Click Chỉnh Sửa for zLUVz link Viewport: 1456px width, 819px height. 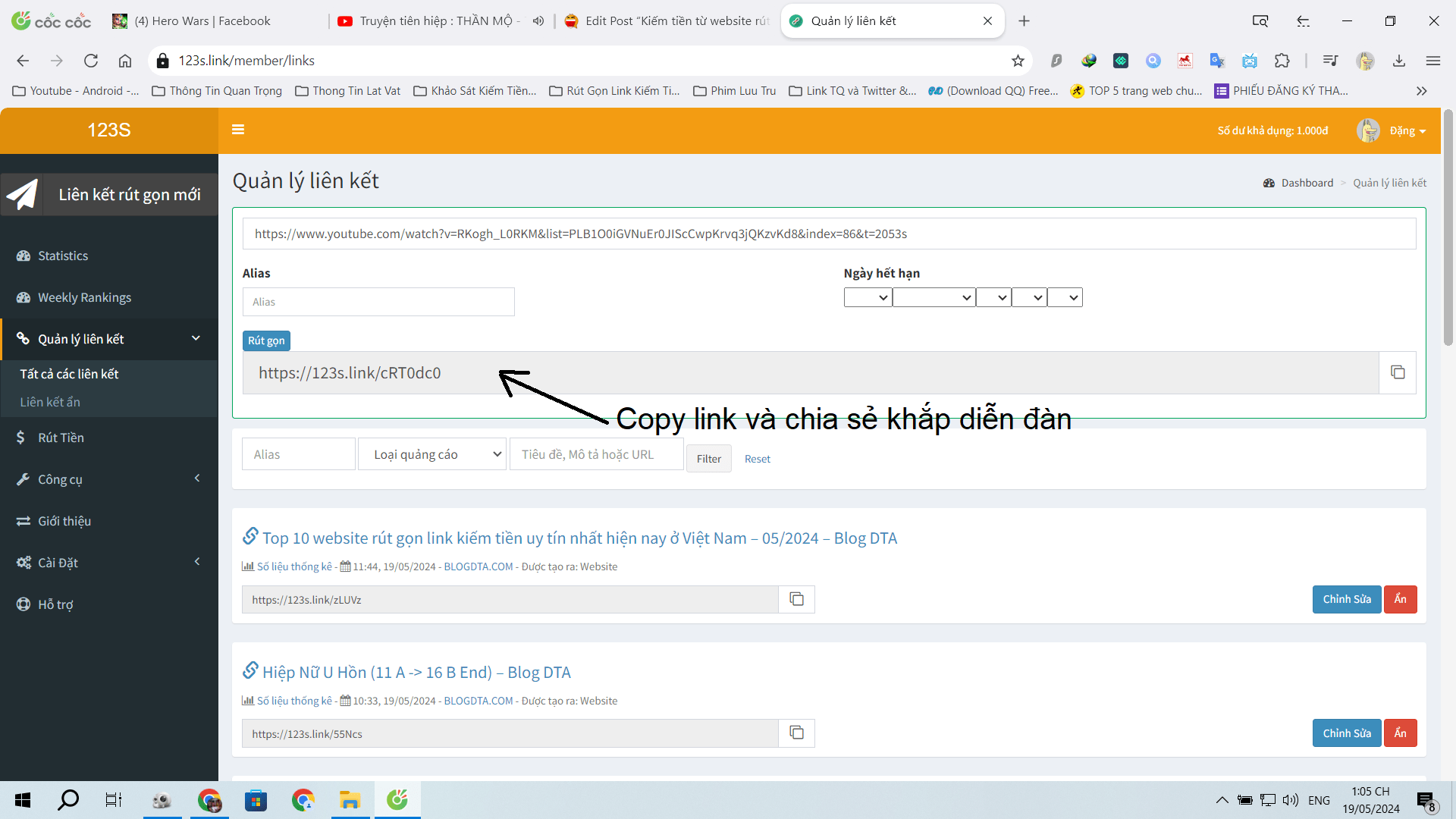tap(1347, 599)
